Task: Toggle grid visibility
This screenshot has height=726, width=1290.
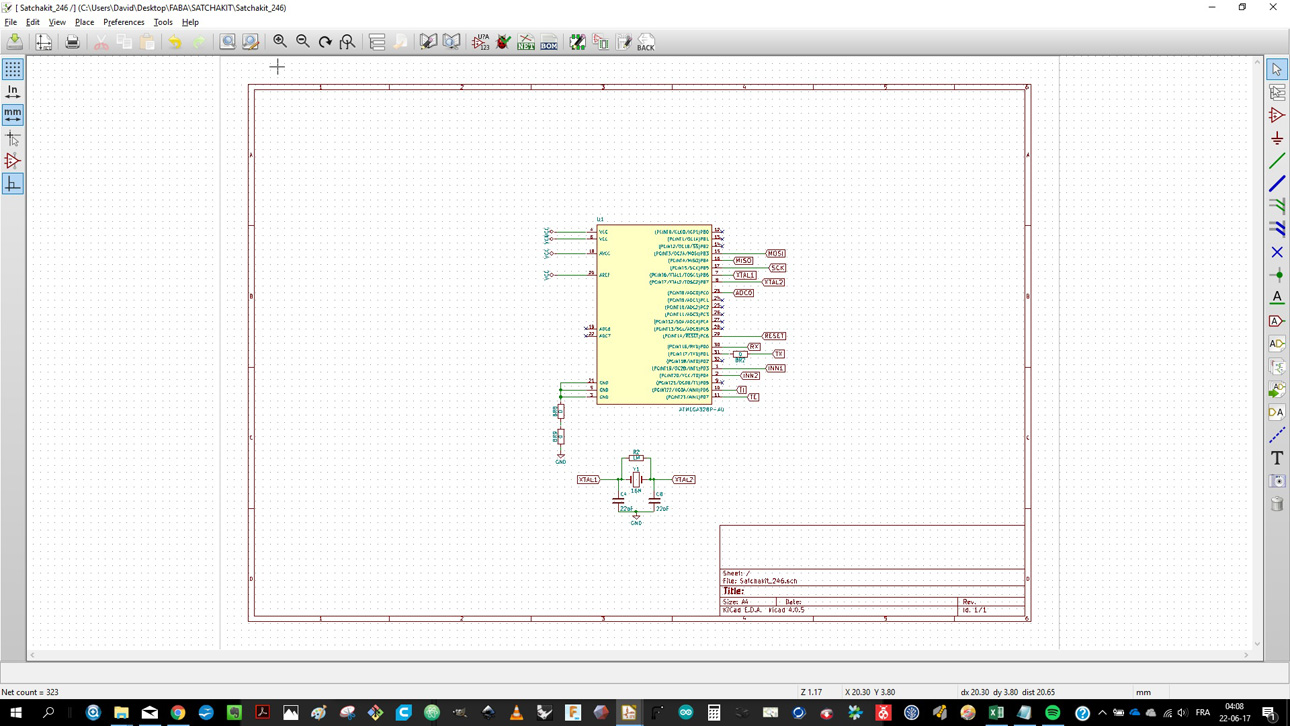Action: (x=13, y=69)
